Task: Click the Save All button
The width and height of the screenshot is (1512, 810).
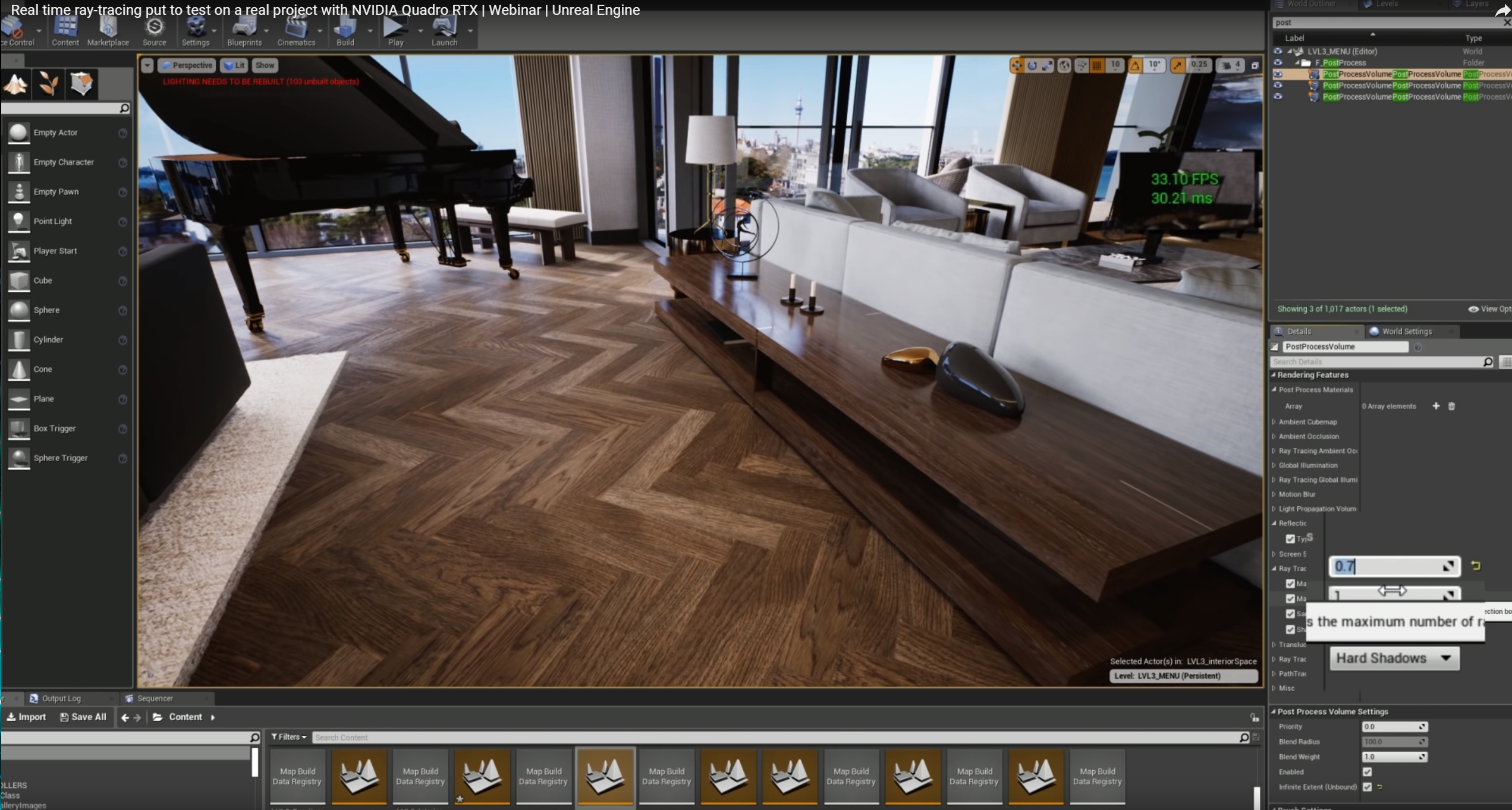Action: [83, 717]
